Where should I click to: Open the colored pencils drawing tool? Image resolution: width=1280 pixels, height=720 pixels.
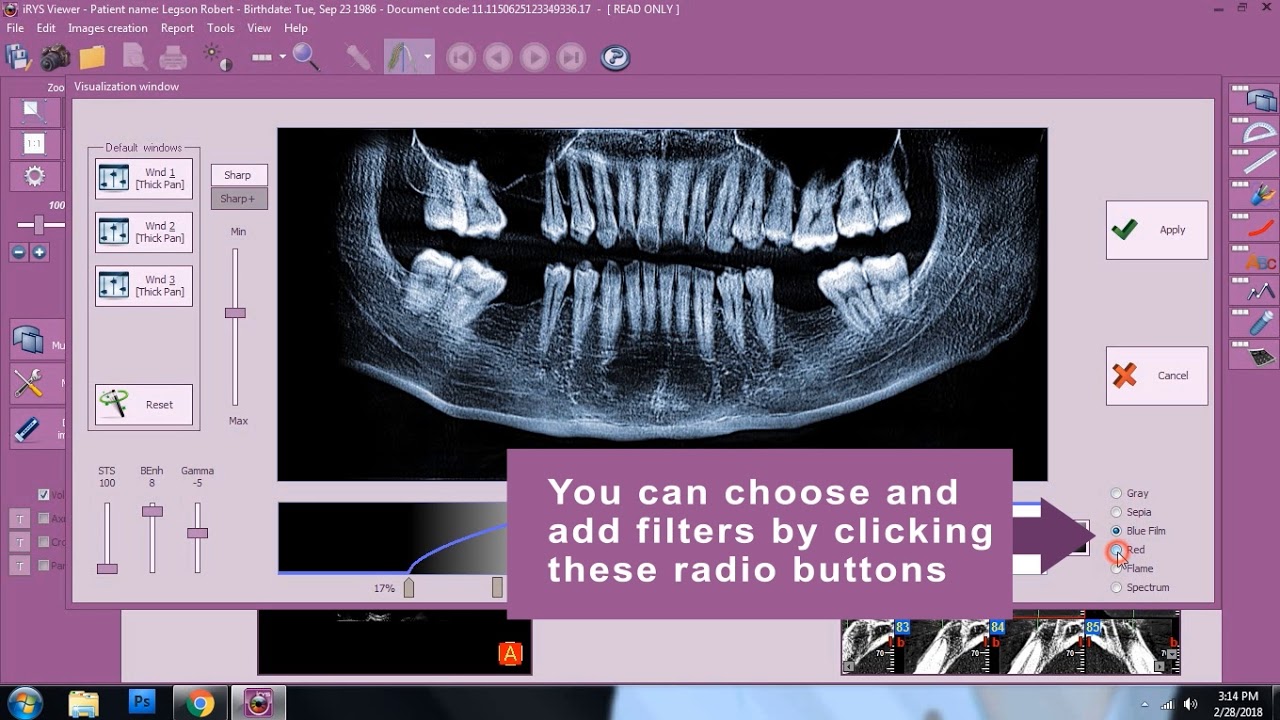[1254, 194]
